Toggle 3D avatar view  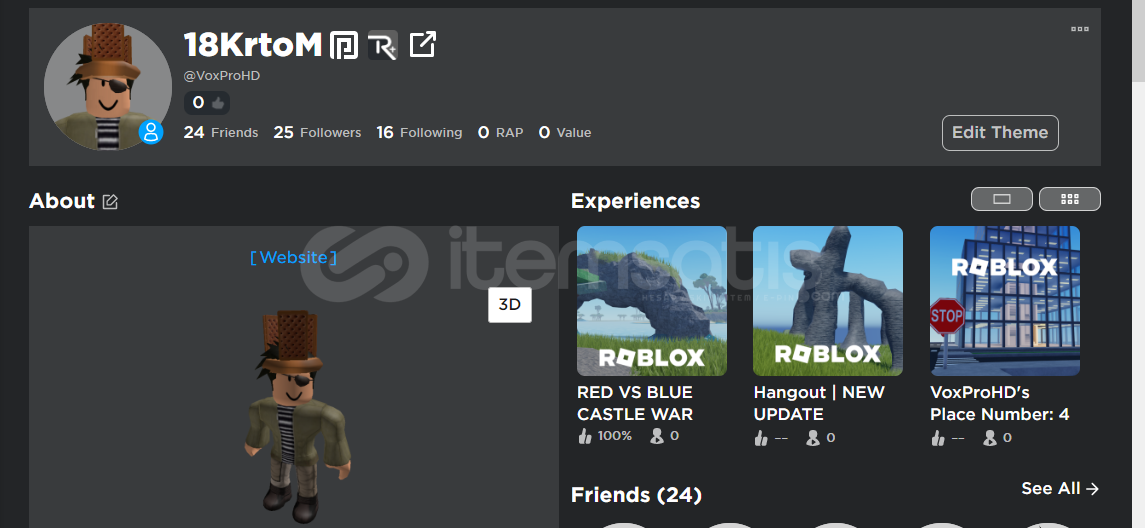point(510,305)
